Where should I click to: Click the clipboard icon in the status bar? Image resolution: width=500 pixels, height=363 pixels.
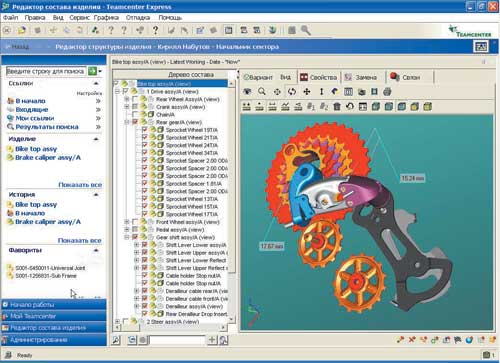pyautogui.click(x=487, y=355)
